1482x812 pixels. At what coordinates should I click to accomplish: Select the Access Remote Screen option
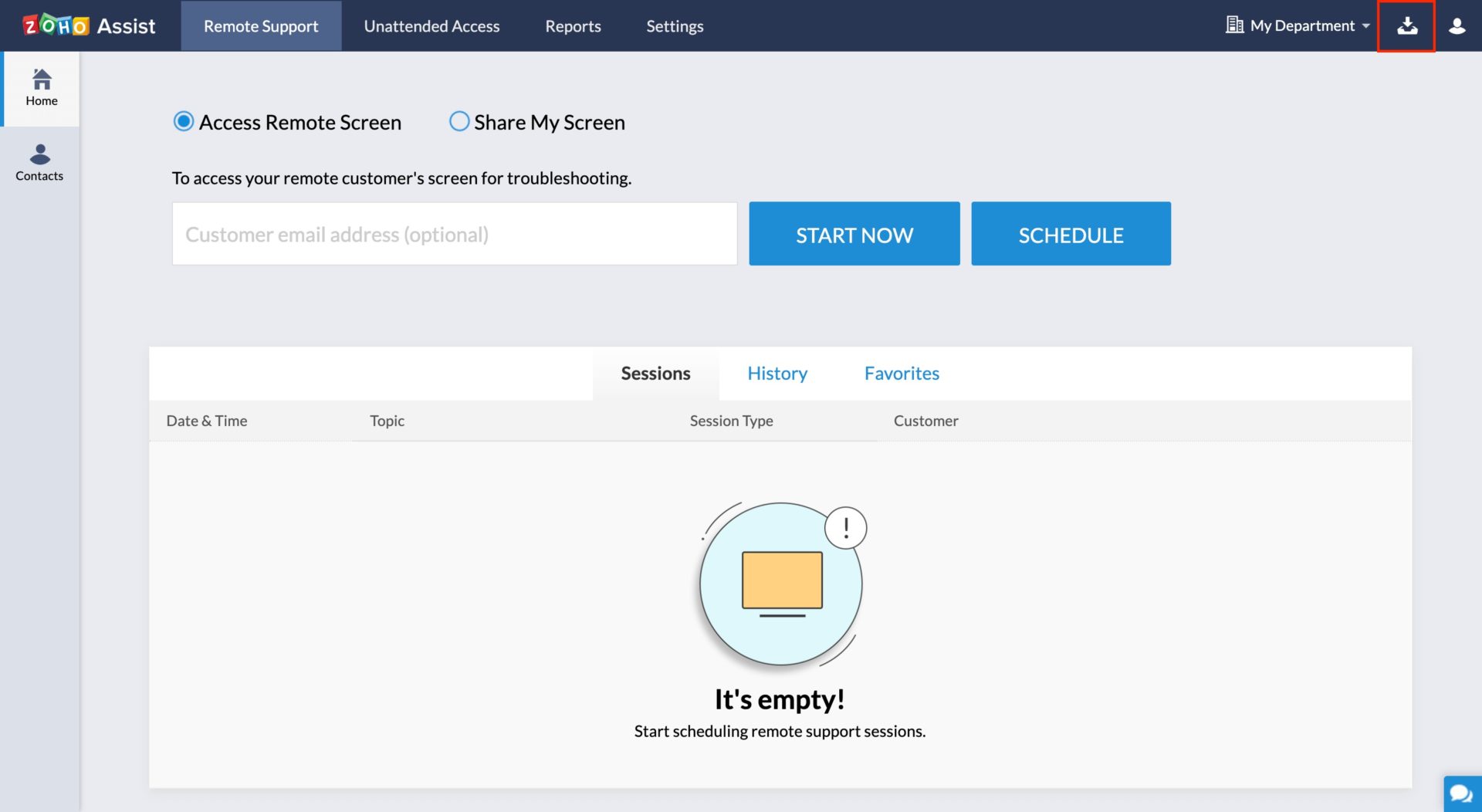tap(183, 121)
